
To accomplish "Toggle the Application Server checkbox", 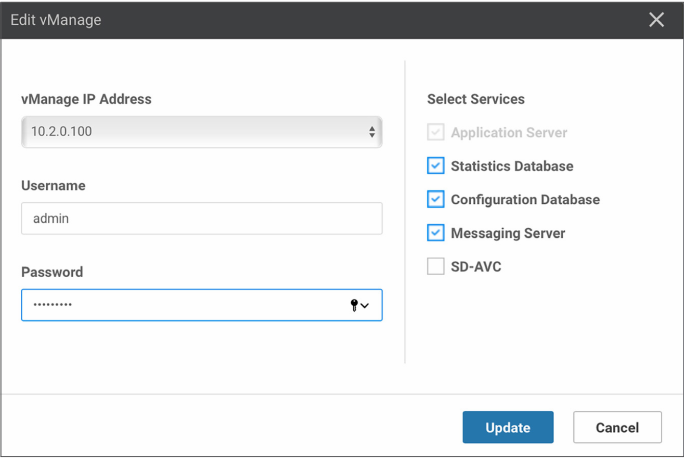I will coord(435,132).
